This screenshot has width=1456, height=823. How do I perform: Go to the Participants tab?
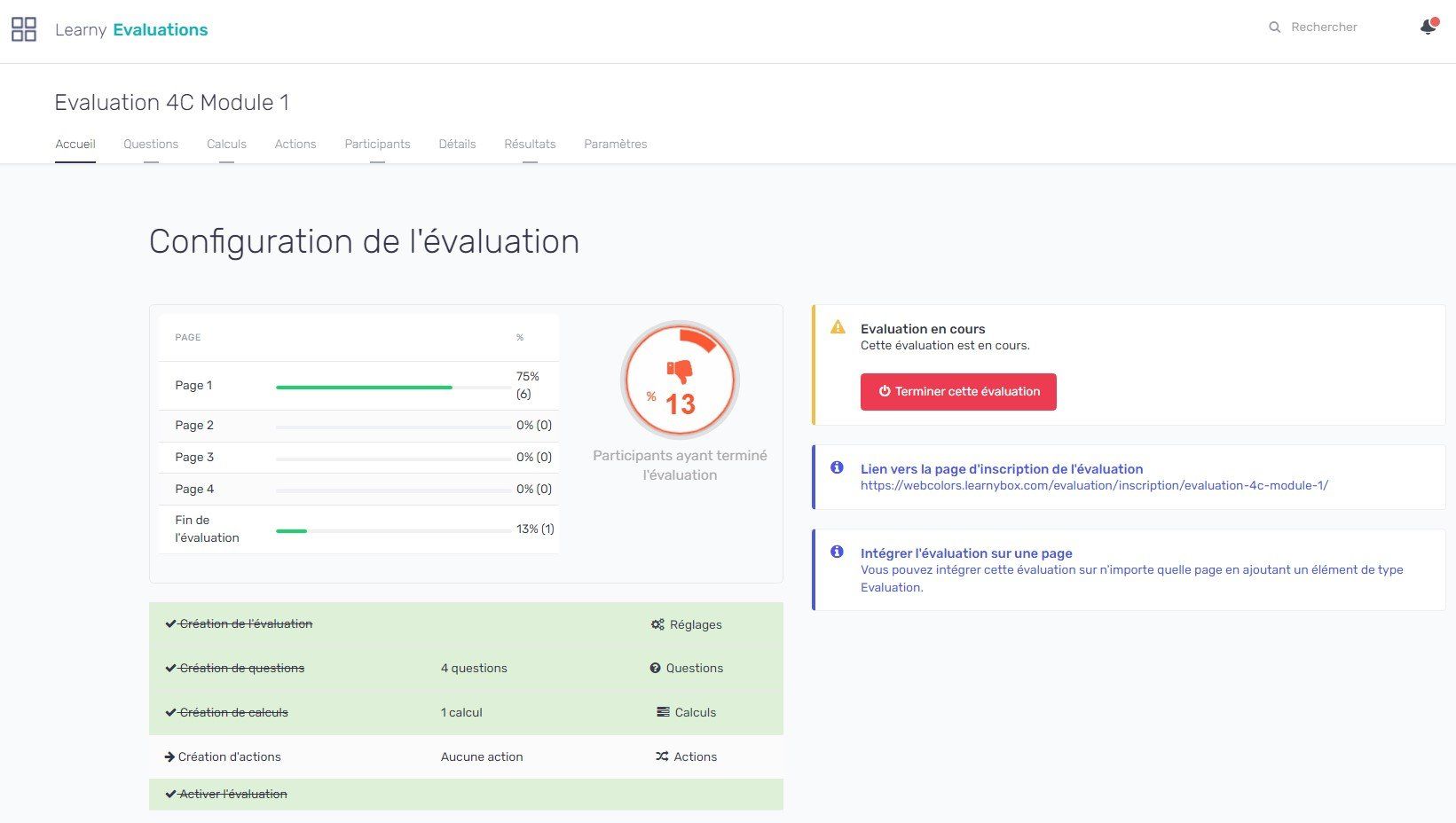pyautogui.click(x=377, y=144)
